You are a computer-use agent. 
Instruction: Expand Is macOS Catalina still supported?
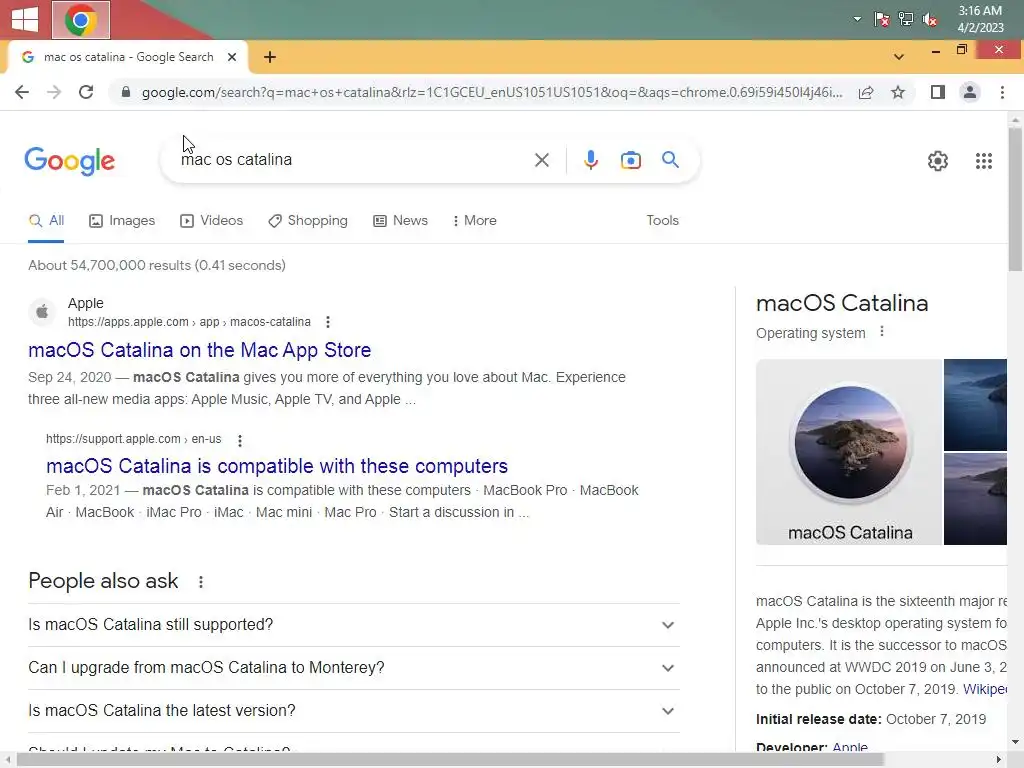[x=354, y=625]
